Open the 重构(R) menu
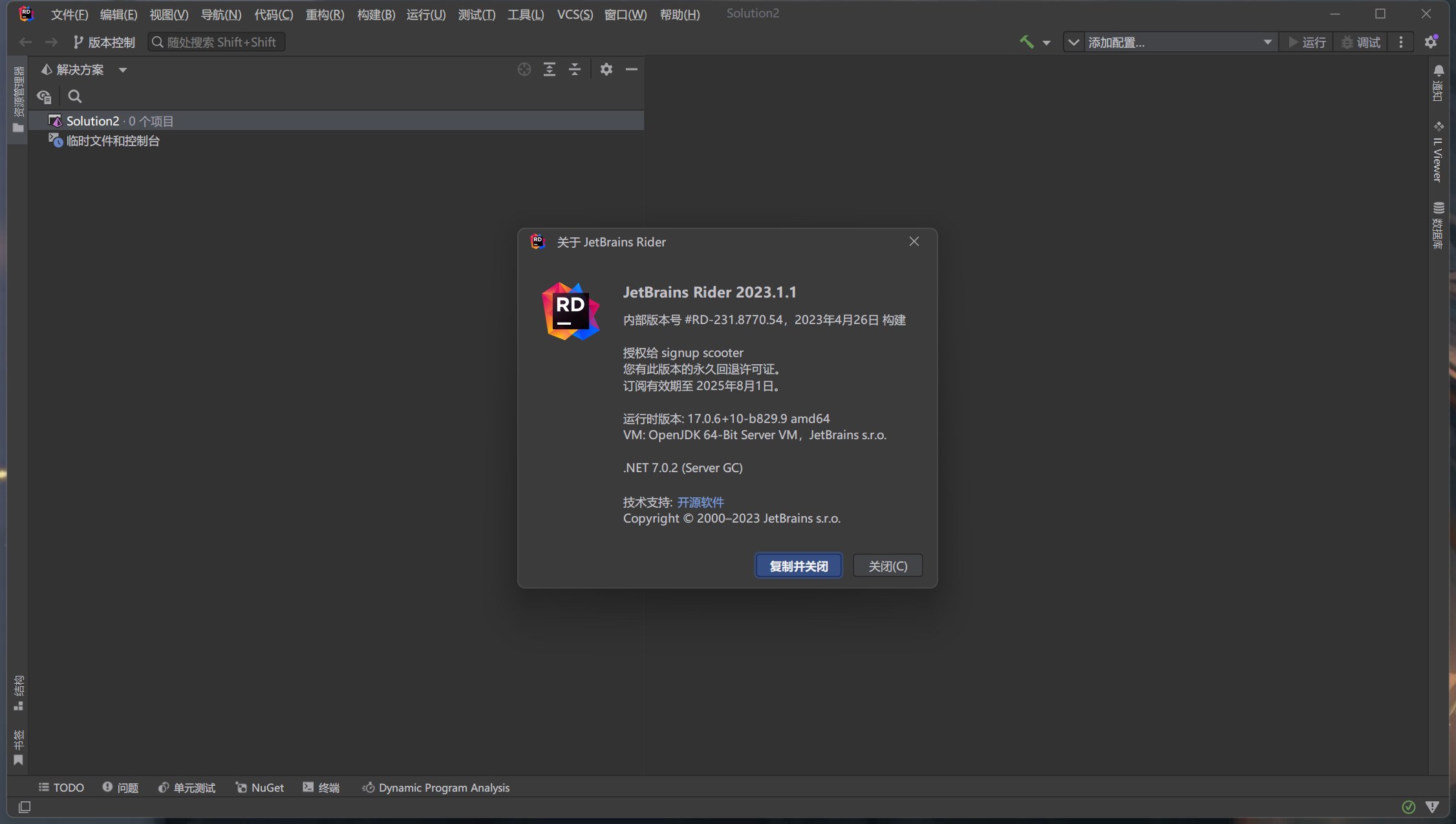This screenshot has height=824, width=1456. [325, 14]
